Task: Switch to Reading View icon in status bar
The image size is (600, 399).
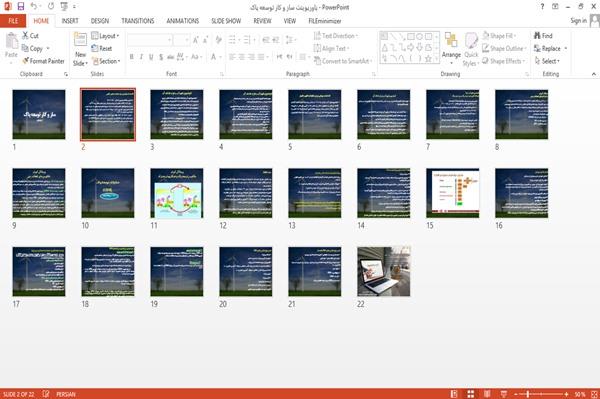Action: tap(487, 394)
